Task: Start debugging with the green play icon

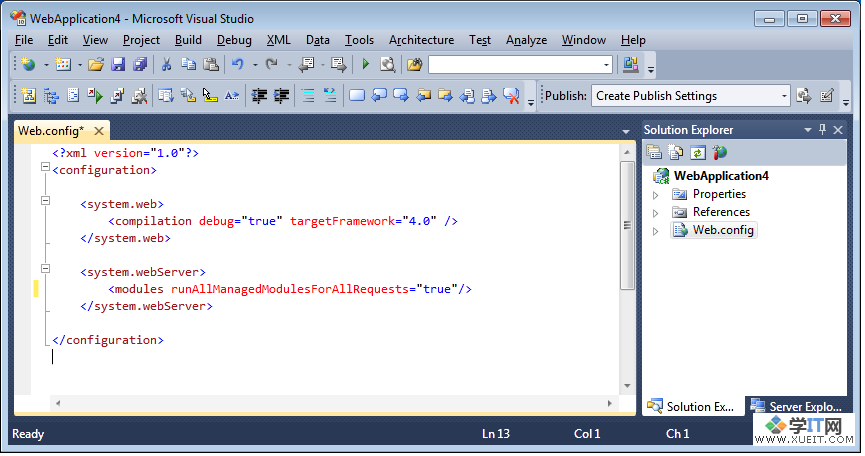Action: point(365,65)
